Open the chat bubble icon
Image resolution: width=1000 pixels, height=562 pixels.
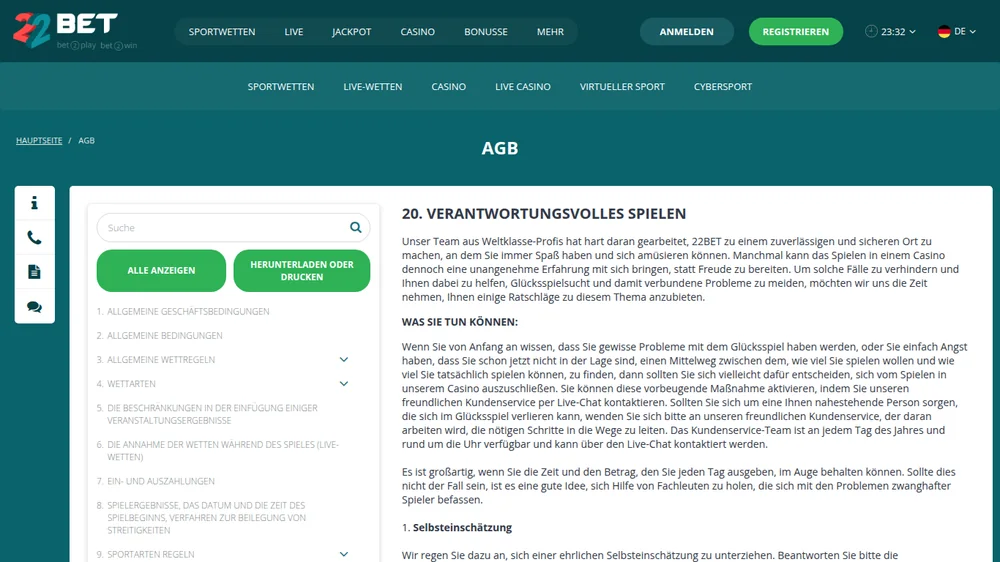(34, 307)
